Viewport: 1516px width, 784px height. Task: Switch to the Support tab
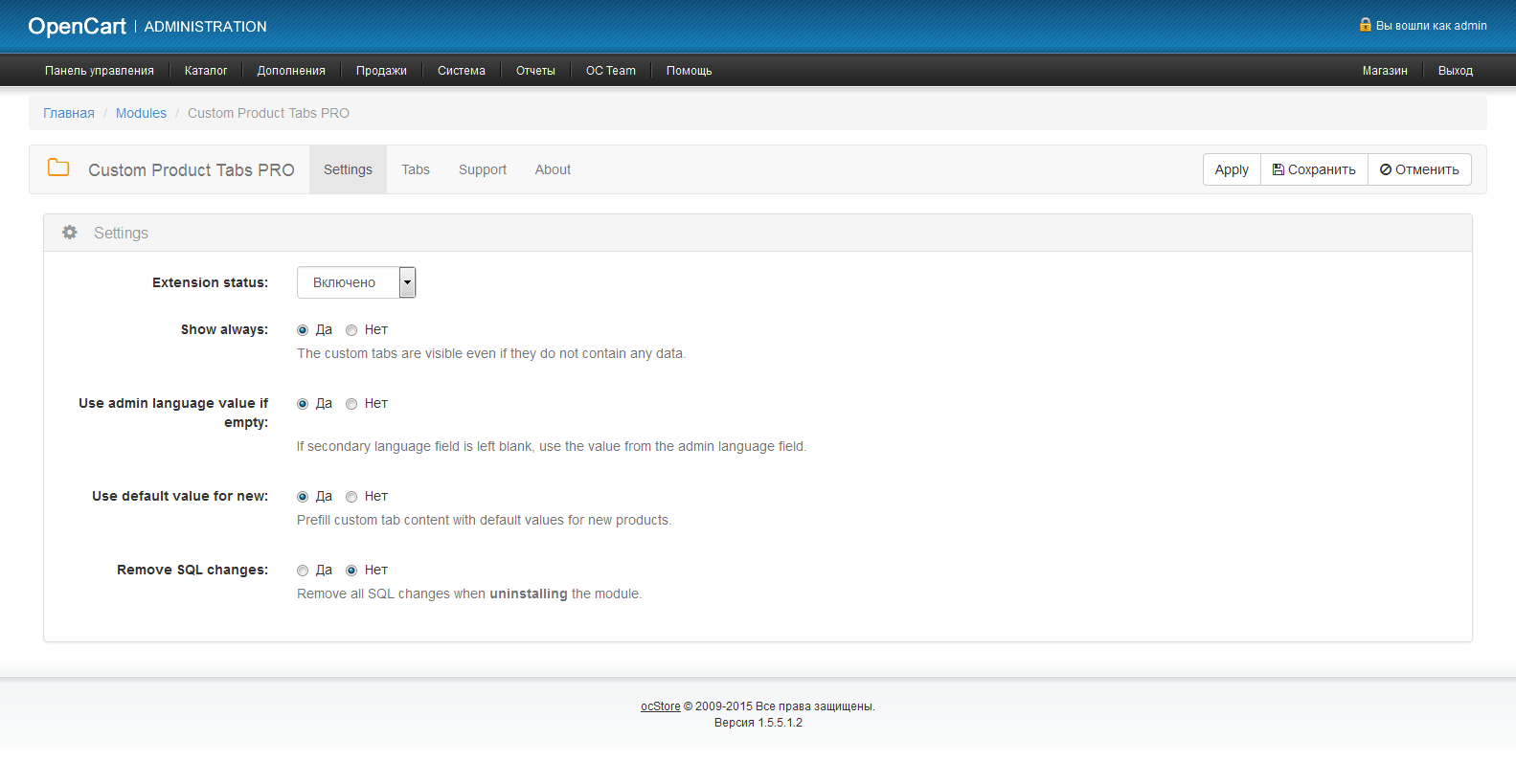click(483, 169)
